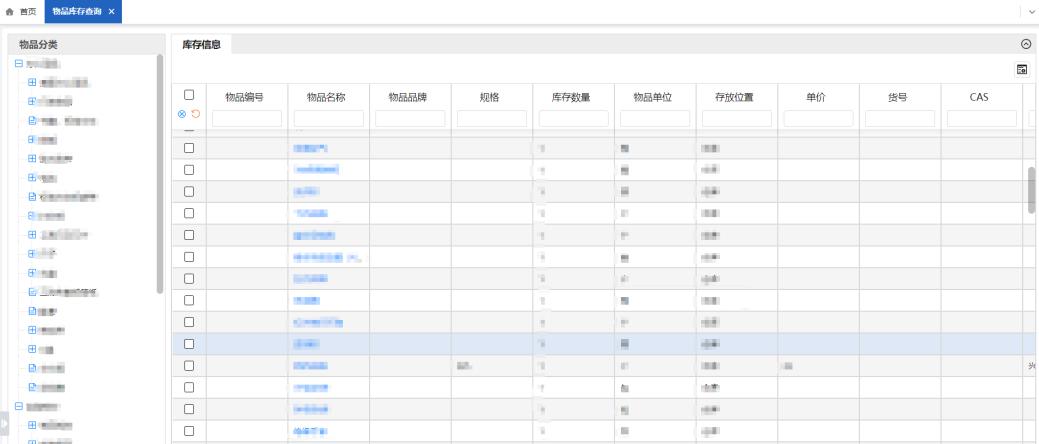The image size is (1039, 444).
Task: Expand the left sidebar with the edge arrow
Action: point(3,425)
